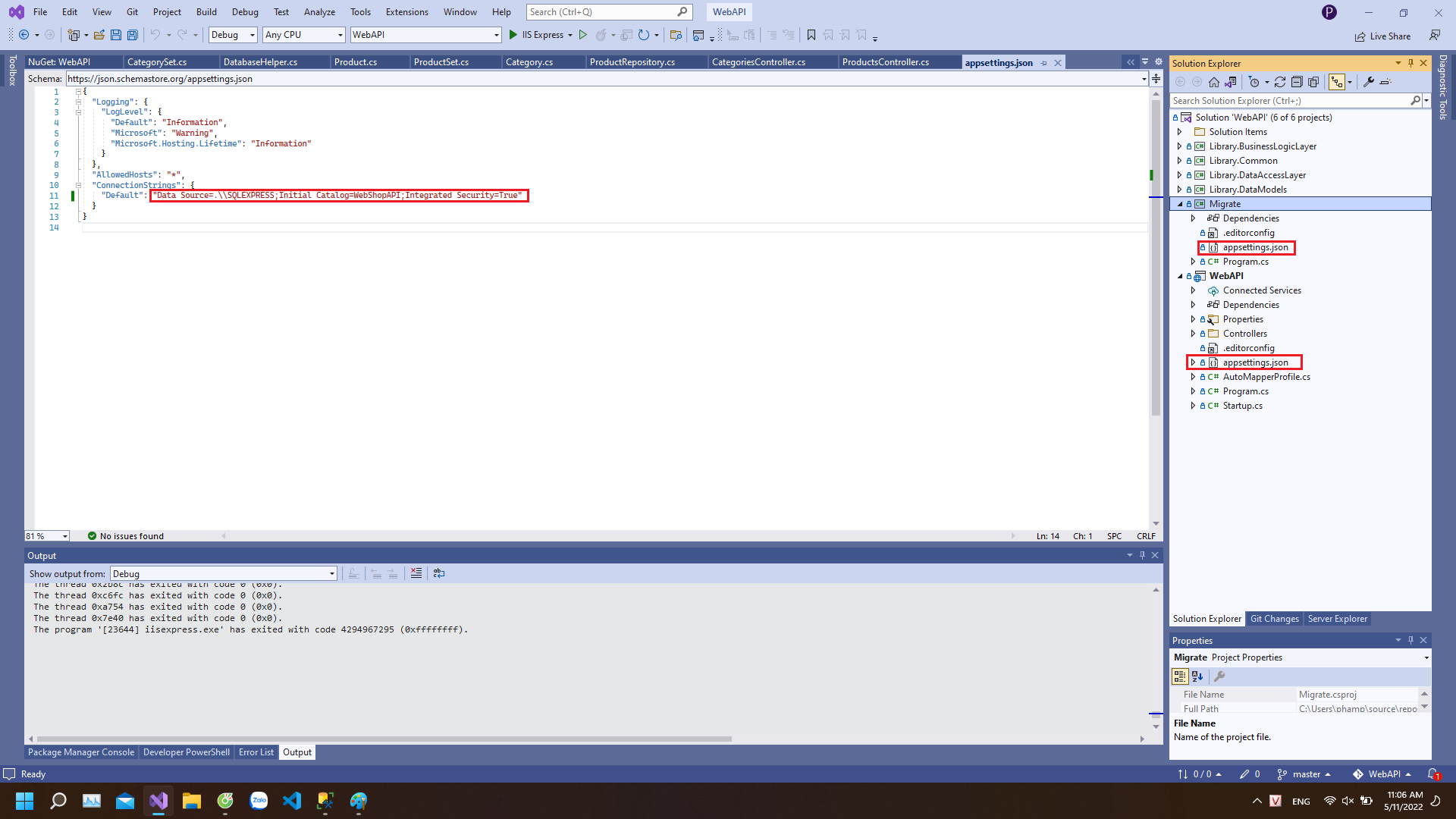1456x819 pixels.
Task: Expand the Controllers folder in WebAPI
Action: 1193,334
